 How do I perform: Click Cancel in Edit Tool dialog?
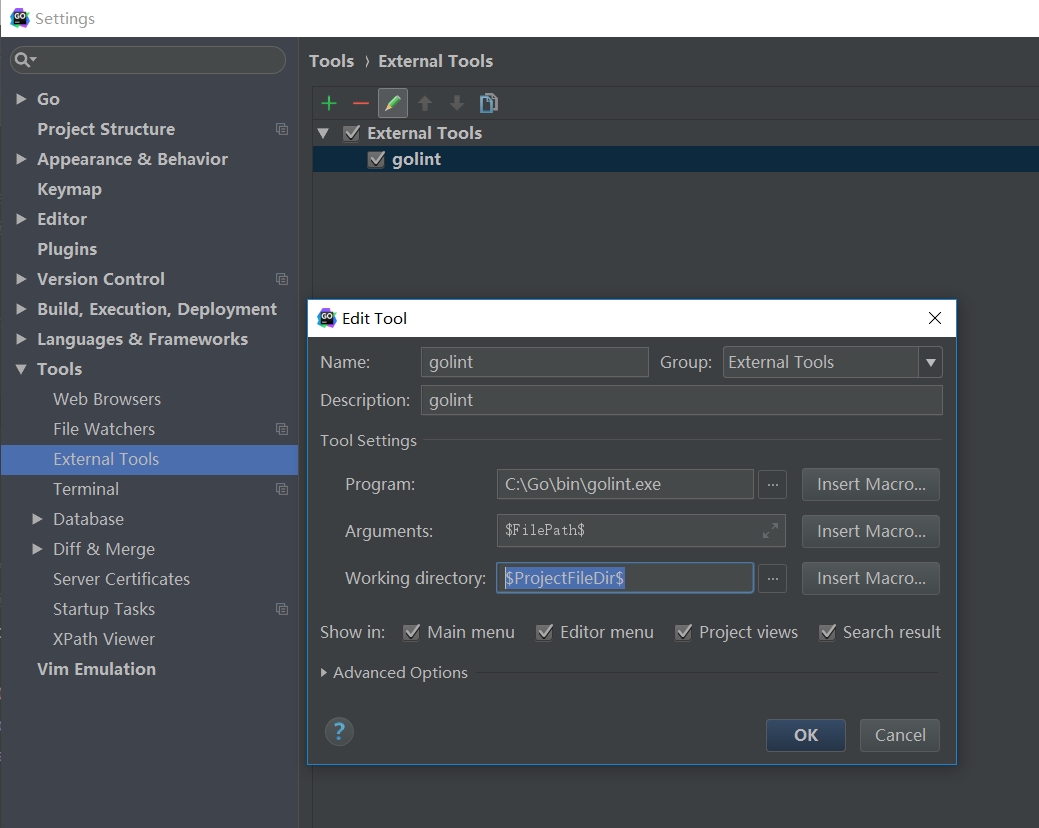pyautogui.click(x=900, y=735)
